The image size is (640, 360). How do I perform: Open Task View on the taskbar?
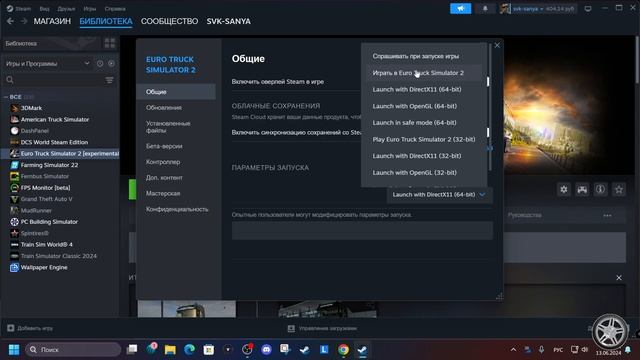coord(132,349)
